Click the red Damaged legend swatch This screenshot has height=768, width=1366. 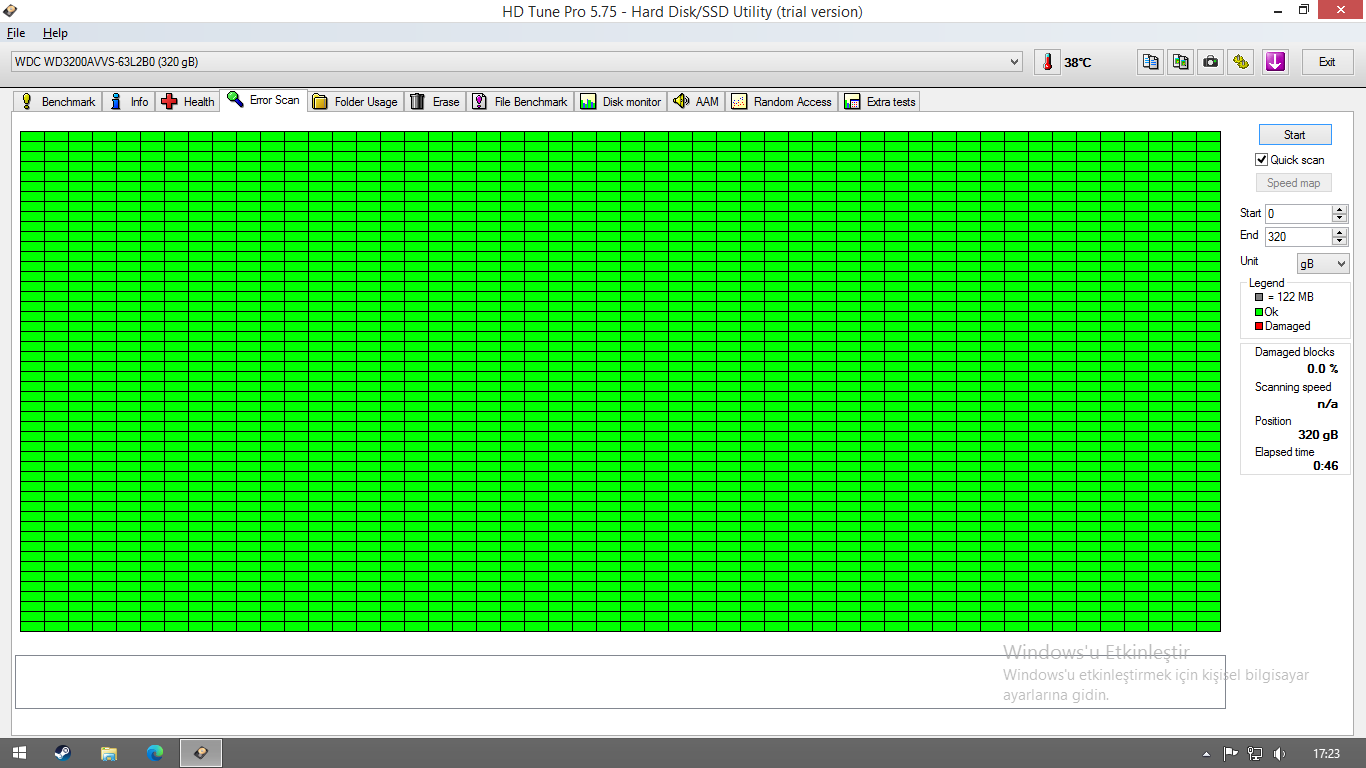coord(1259,326)
